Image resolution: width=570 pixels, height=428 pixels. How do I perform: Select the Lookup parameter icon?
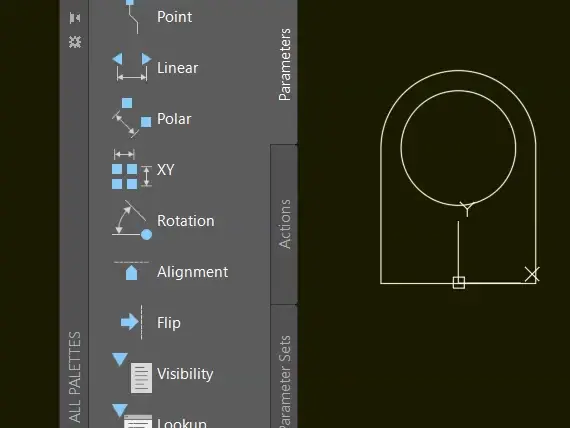pyautogui.click(x=132, y=416)
